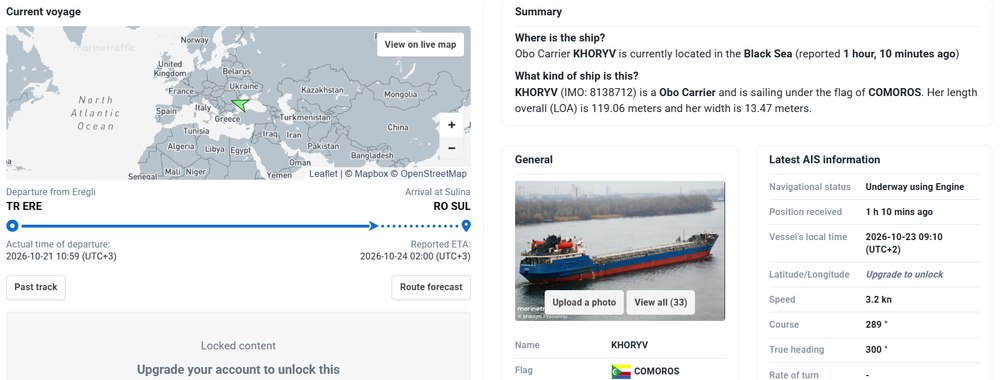Open View on live map
Screen dimensions: 1000x380
click(420, 45)
